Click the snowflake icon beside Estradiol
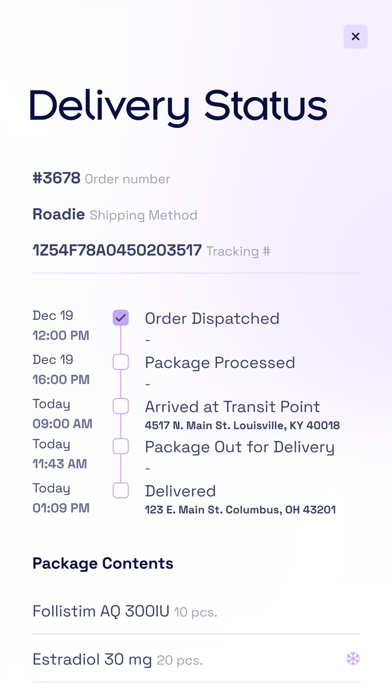 pyautogui.click(x=353, y=659)
